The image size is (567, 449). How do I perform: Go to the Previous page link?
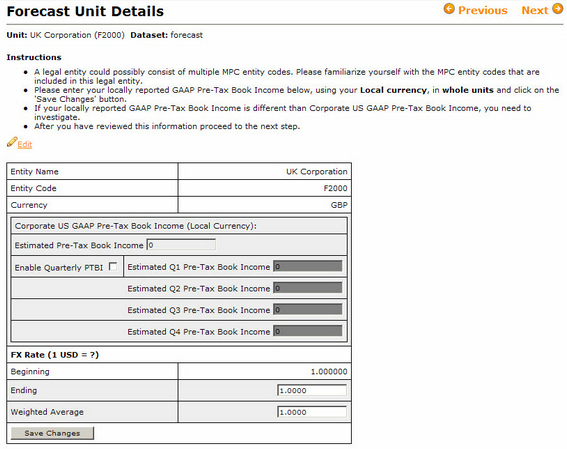click(482, 10)
